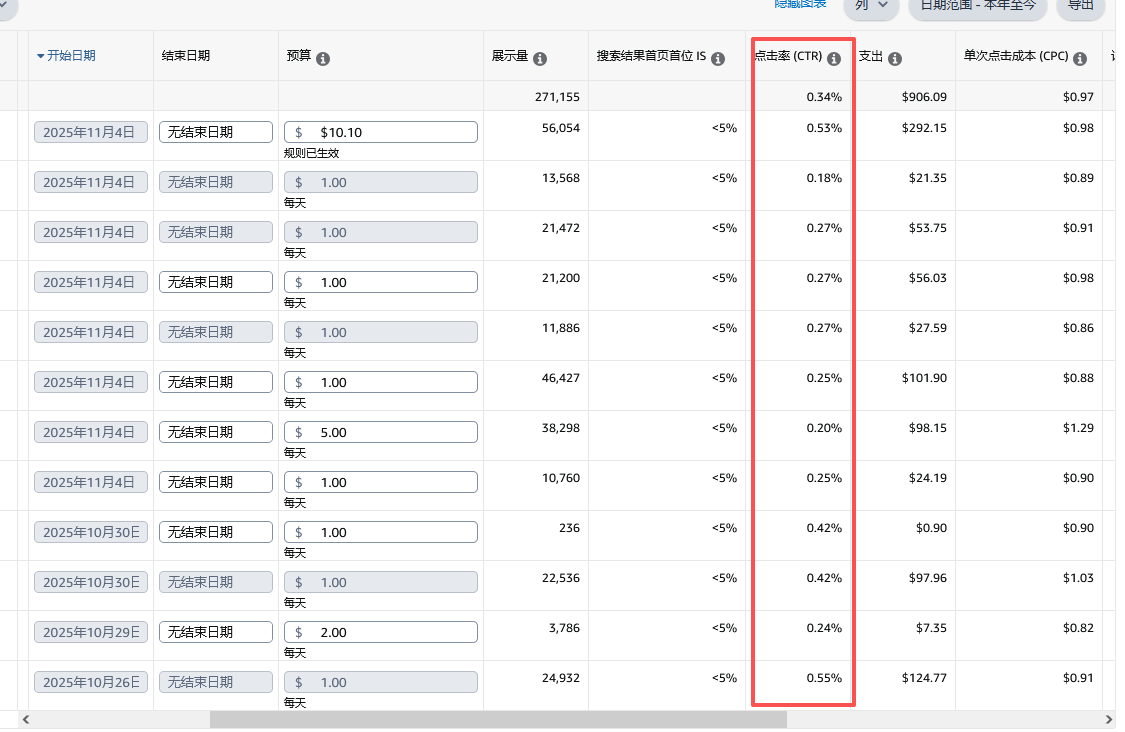This screenshot has width=1125, height=732.
Task: Click the info icon next to 预算
Action: pyautogui.click(x=323, y=59)
